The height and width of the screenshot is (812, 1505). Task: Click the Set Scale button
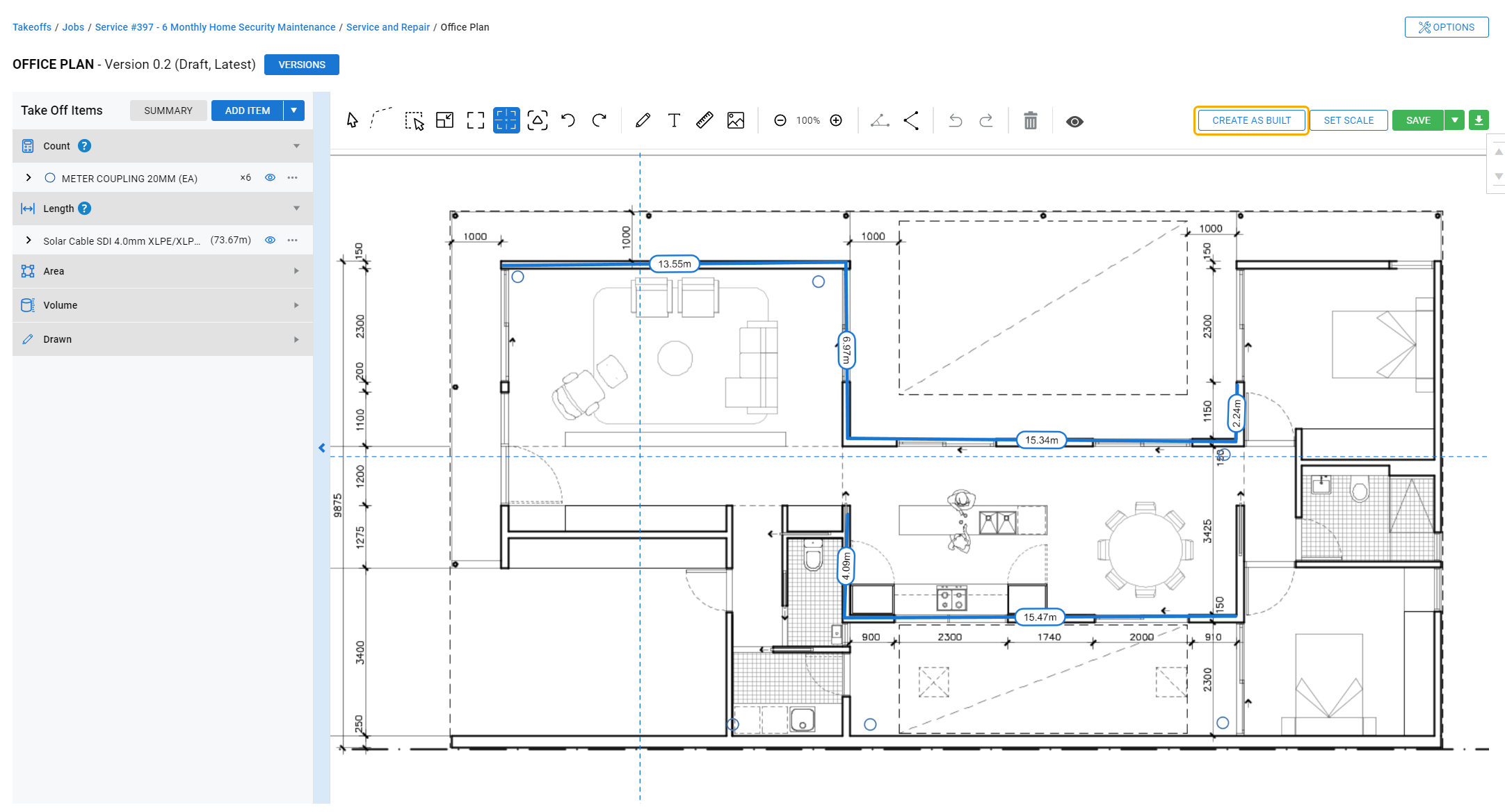tap(1349, 120)
